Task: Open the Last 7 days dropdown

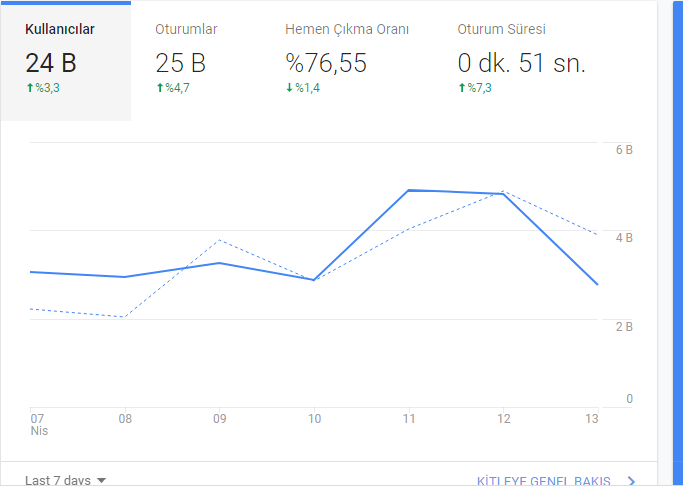Action: pos(65,481)
